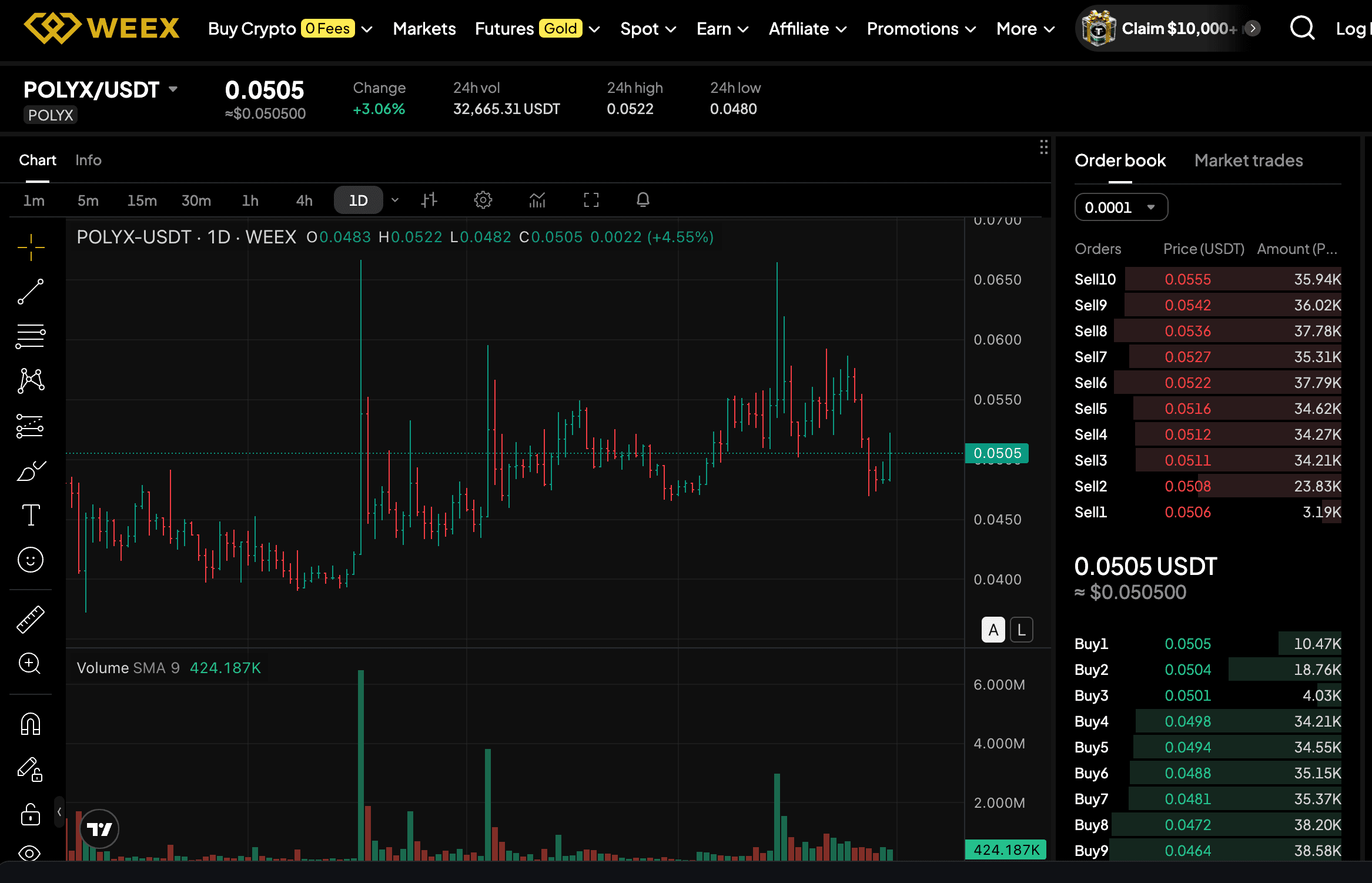Open the Market trades tab
1372x883 pixels.
pyautogui.click(x=1249, y=160)
